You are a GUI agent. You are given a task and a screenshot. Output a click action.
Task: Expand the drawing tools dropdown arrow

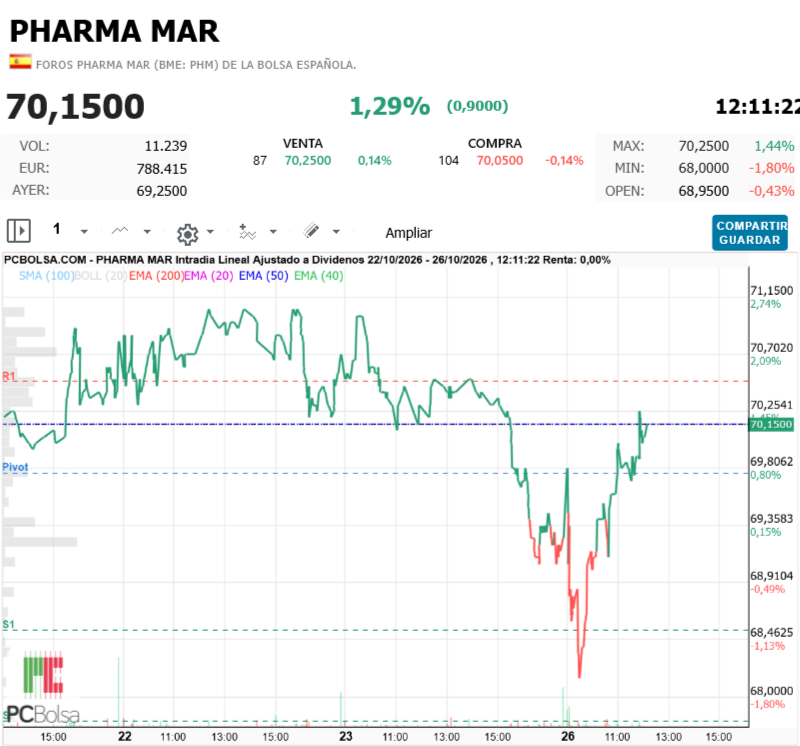tap(336, 232)
